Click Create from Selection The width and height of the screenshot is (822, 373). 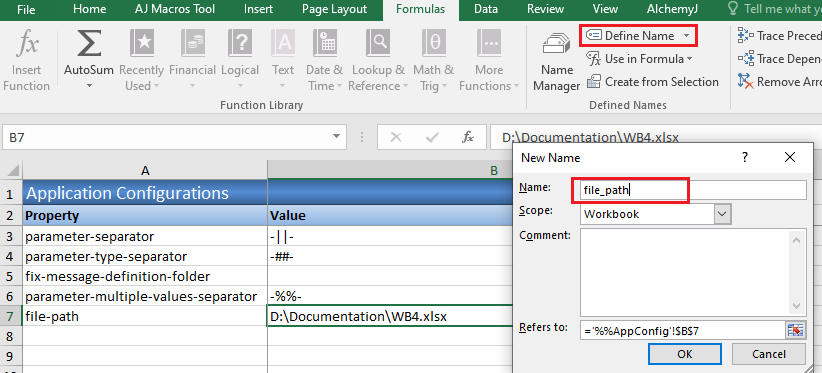pyautogui.click(x=652, y=82)
